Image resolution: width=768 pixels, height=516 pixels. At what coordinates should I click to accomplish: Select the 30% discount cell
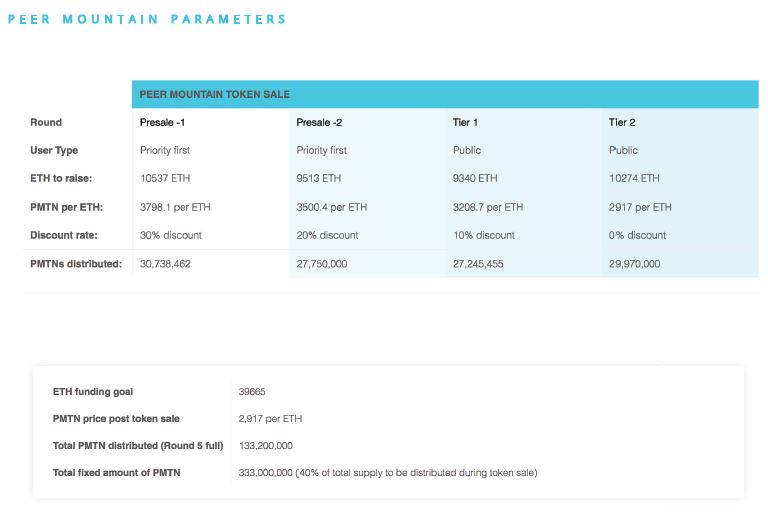coord(170,235)
